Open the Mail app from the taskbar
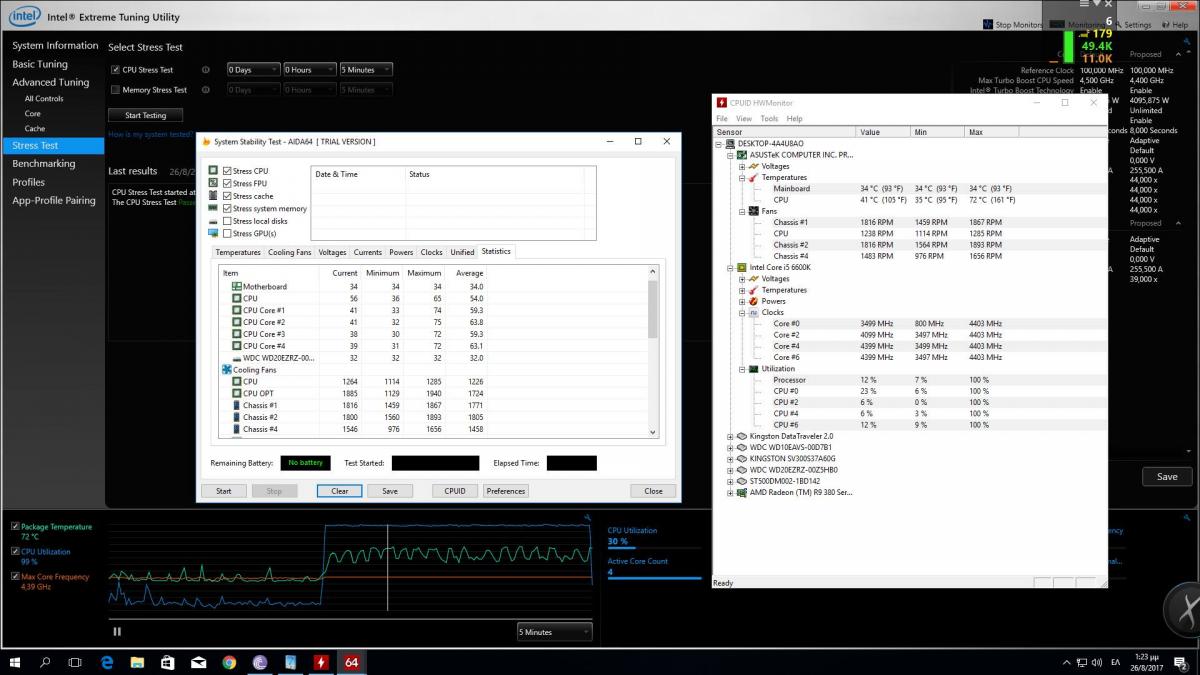 (199, 662)
